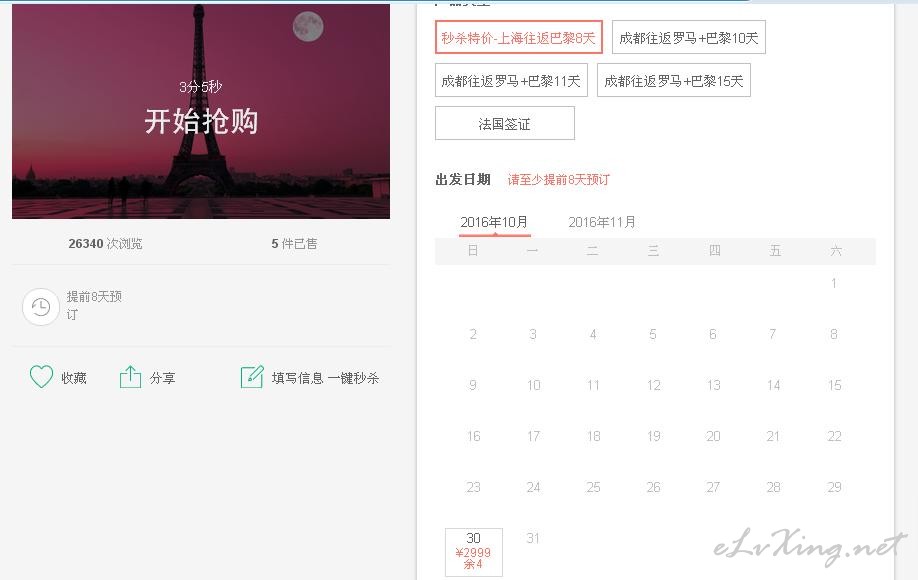Image resolution: width=918 pixels, height=580 pixels.
Task: Click calendar date 15
Action: (x=835, y=385)
